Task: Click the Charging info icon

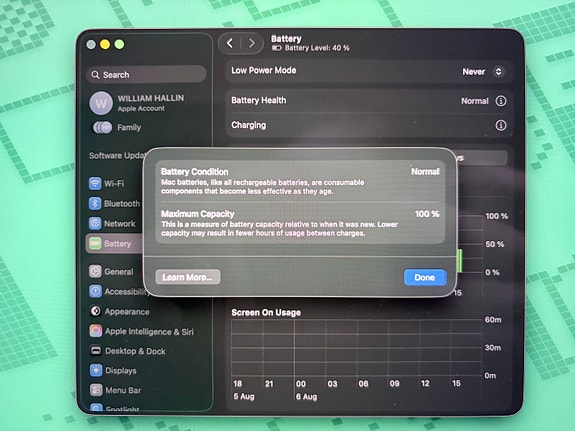Action: click(x=501, y=125)
